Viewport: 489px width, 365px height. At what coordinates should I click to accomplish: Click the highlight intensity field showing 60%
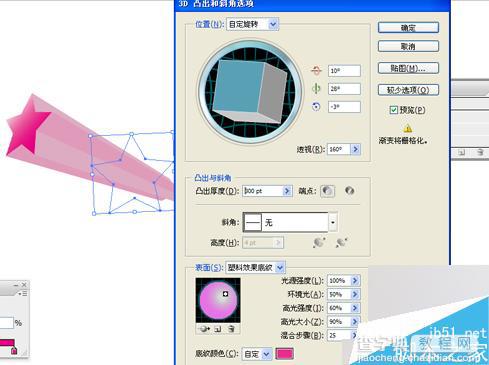pos(339,308)
